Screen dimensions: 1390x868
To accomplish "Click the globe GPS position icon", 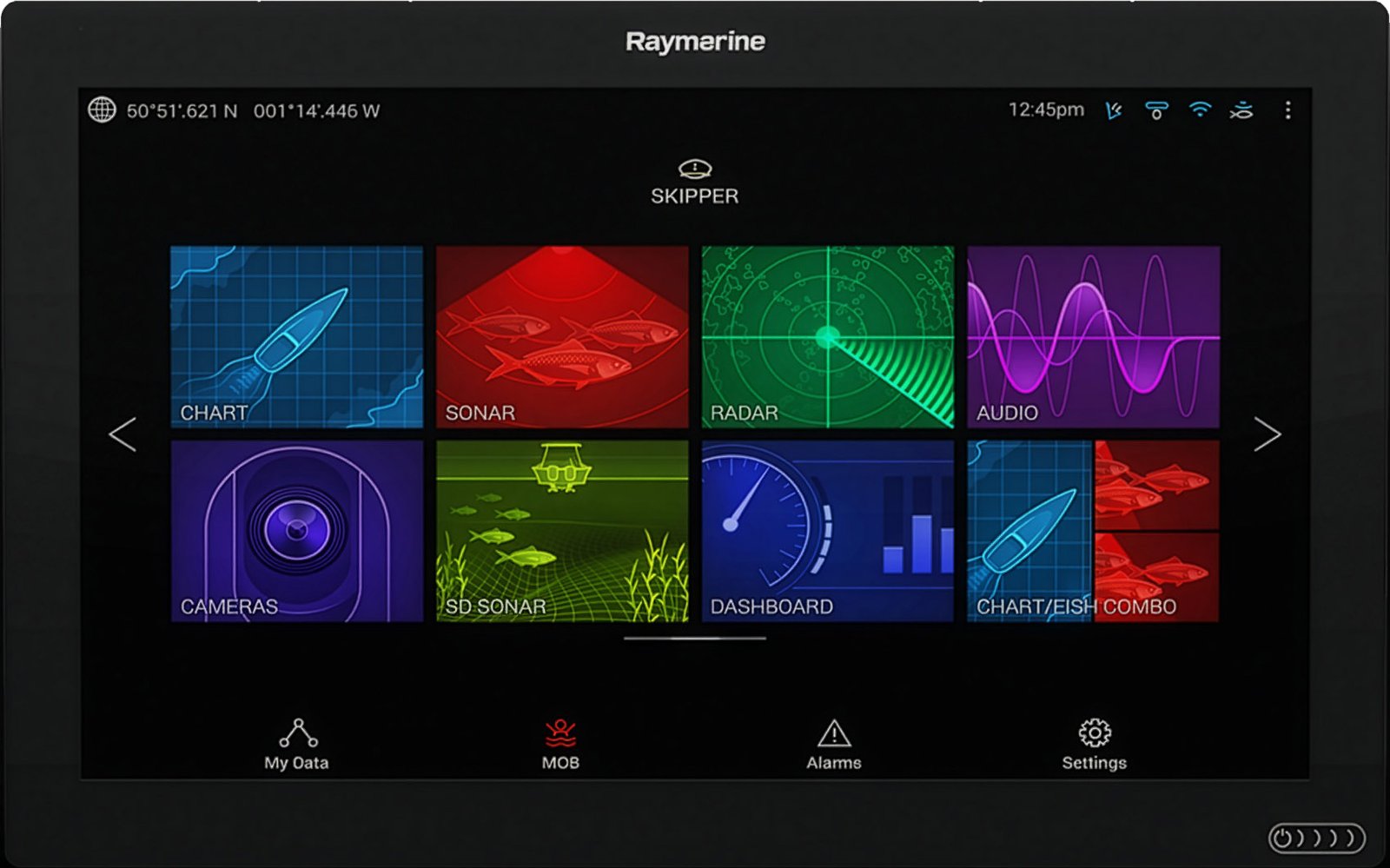I will (x=102, y=110).
